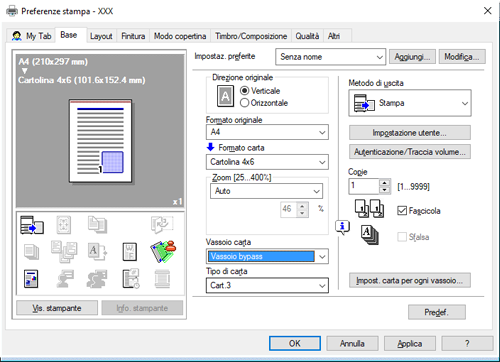Click the output method icon in summary panel
This screenshot has width=500, height=362.
32,225
